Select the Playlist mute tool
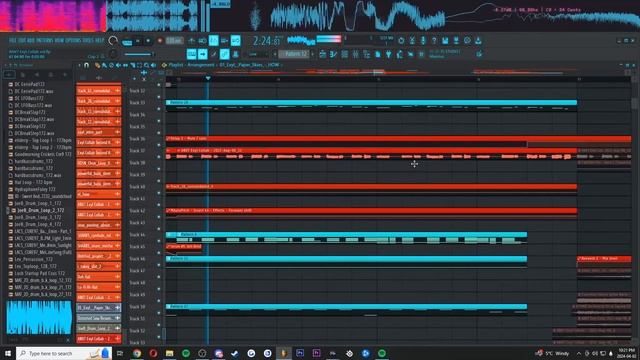Image resolution: width=640 pixels, height=360 pixels. (x=118, y=65)
